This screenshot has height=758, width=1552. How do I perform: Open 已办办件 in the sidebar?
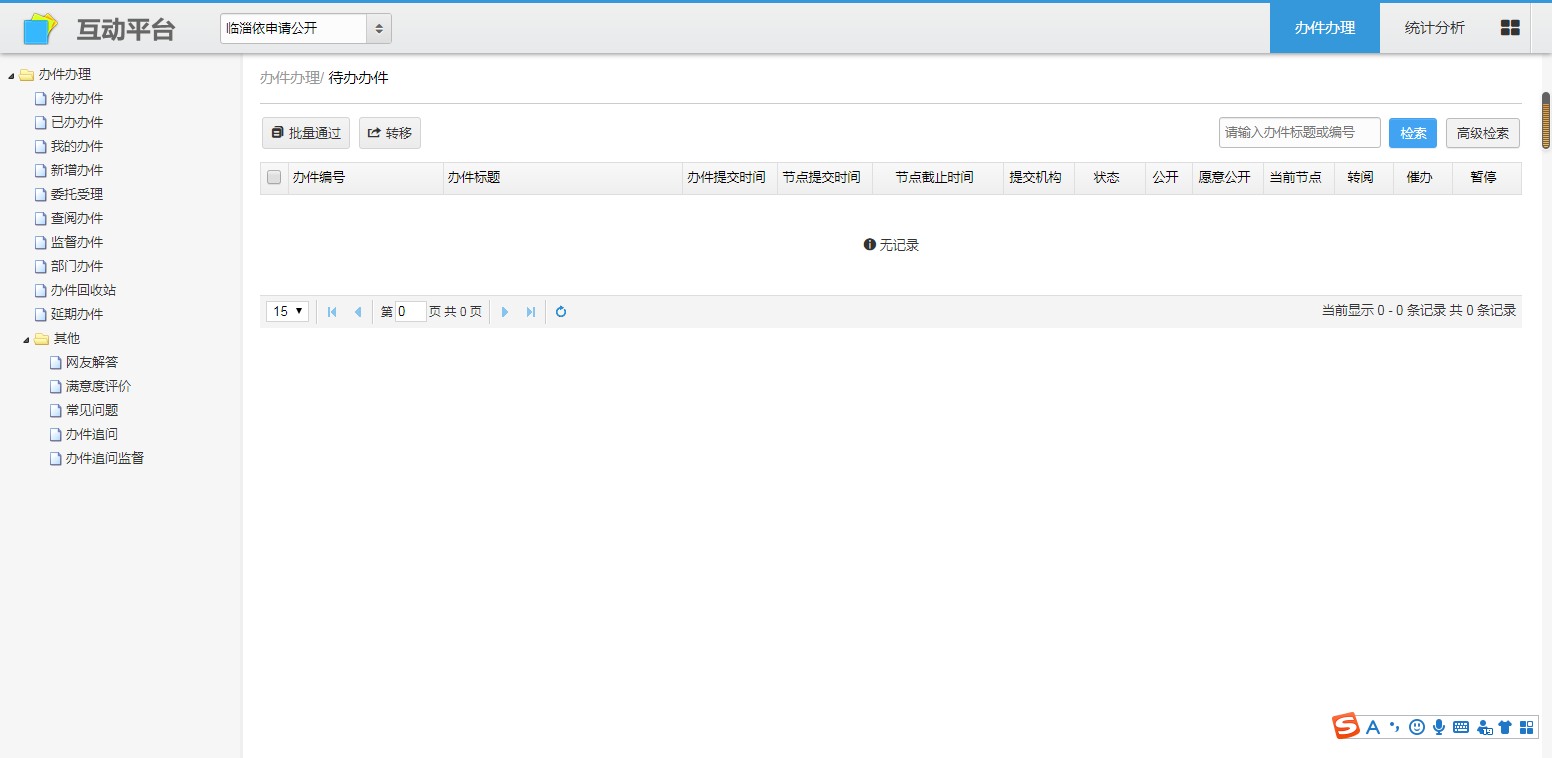coord(77,122)
